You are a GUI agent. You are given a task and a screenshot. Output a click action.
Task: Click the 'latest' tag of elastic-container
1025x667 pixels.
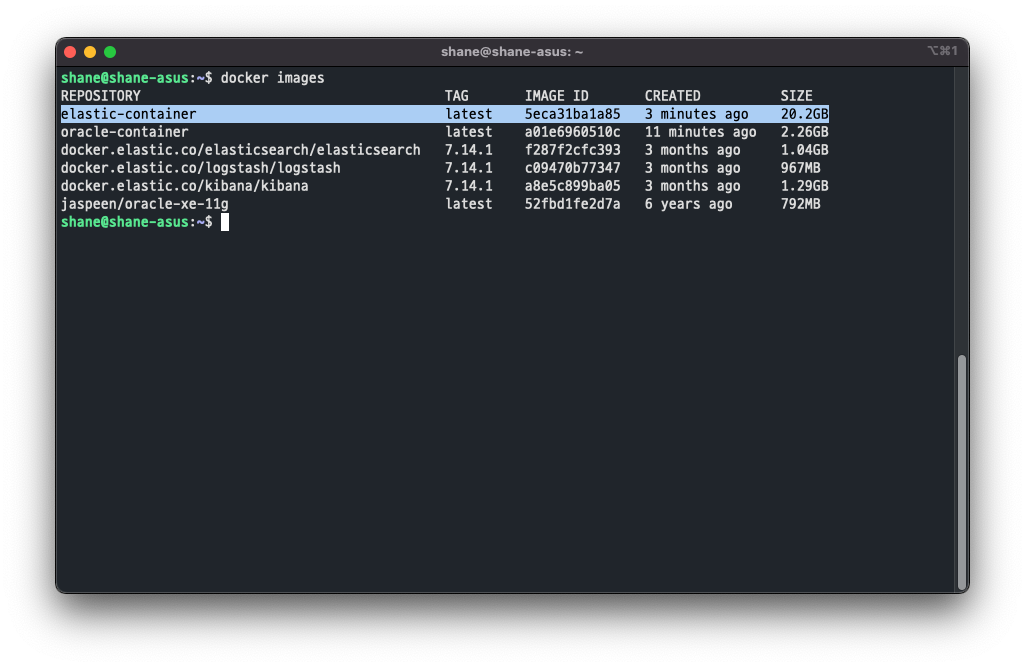[x=469, y=114]
